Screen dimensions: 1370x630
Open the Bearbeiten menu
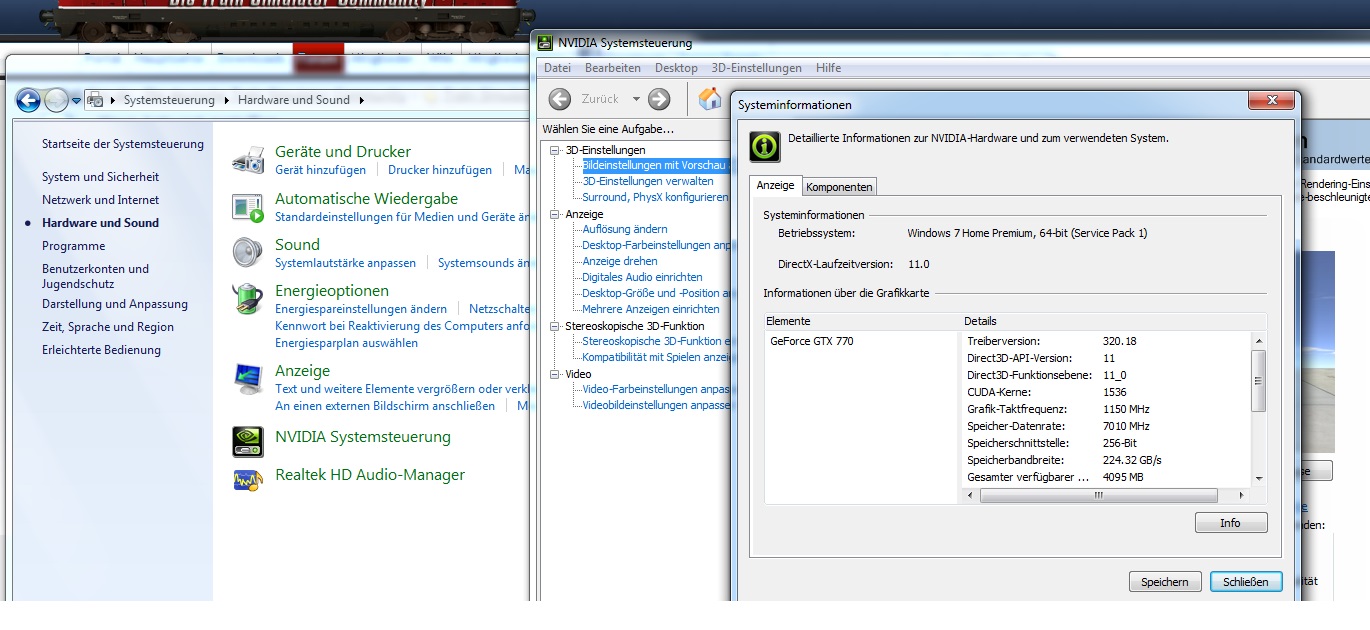[x=613, y=68]
